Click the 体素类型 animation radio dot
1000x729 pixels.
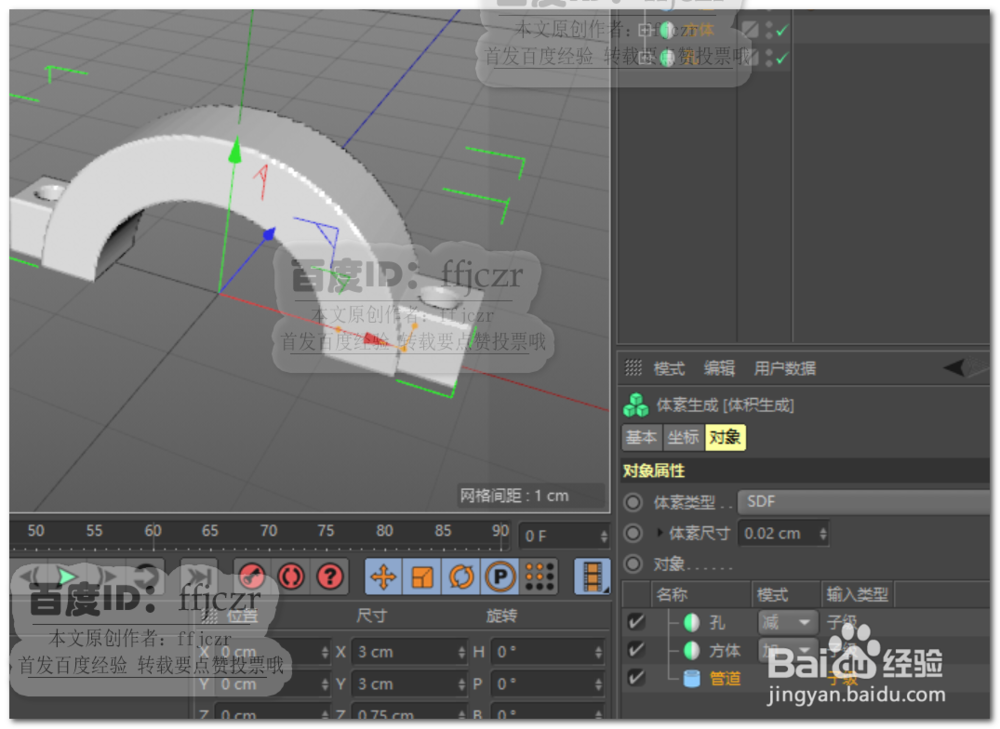tap(633, 503)
